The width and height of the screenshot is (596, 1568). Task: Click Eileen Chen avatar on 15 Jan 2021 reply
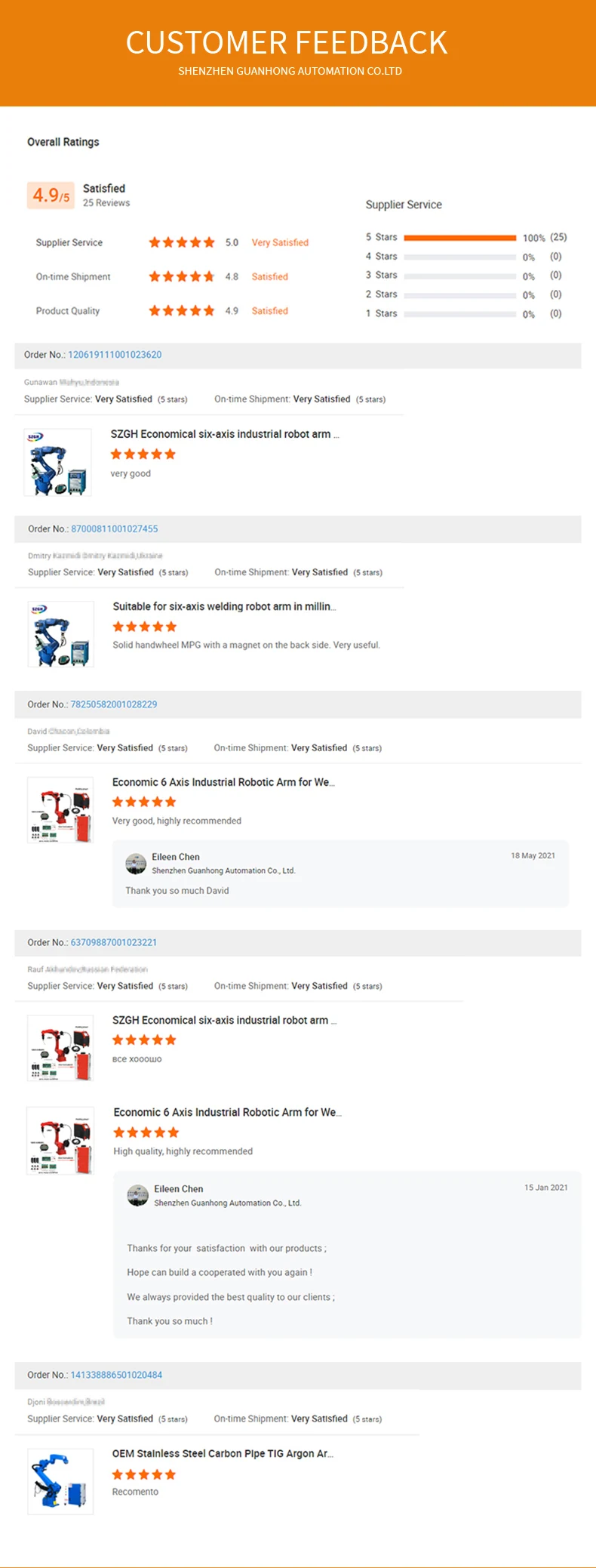click(x=138, y=1195)
